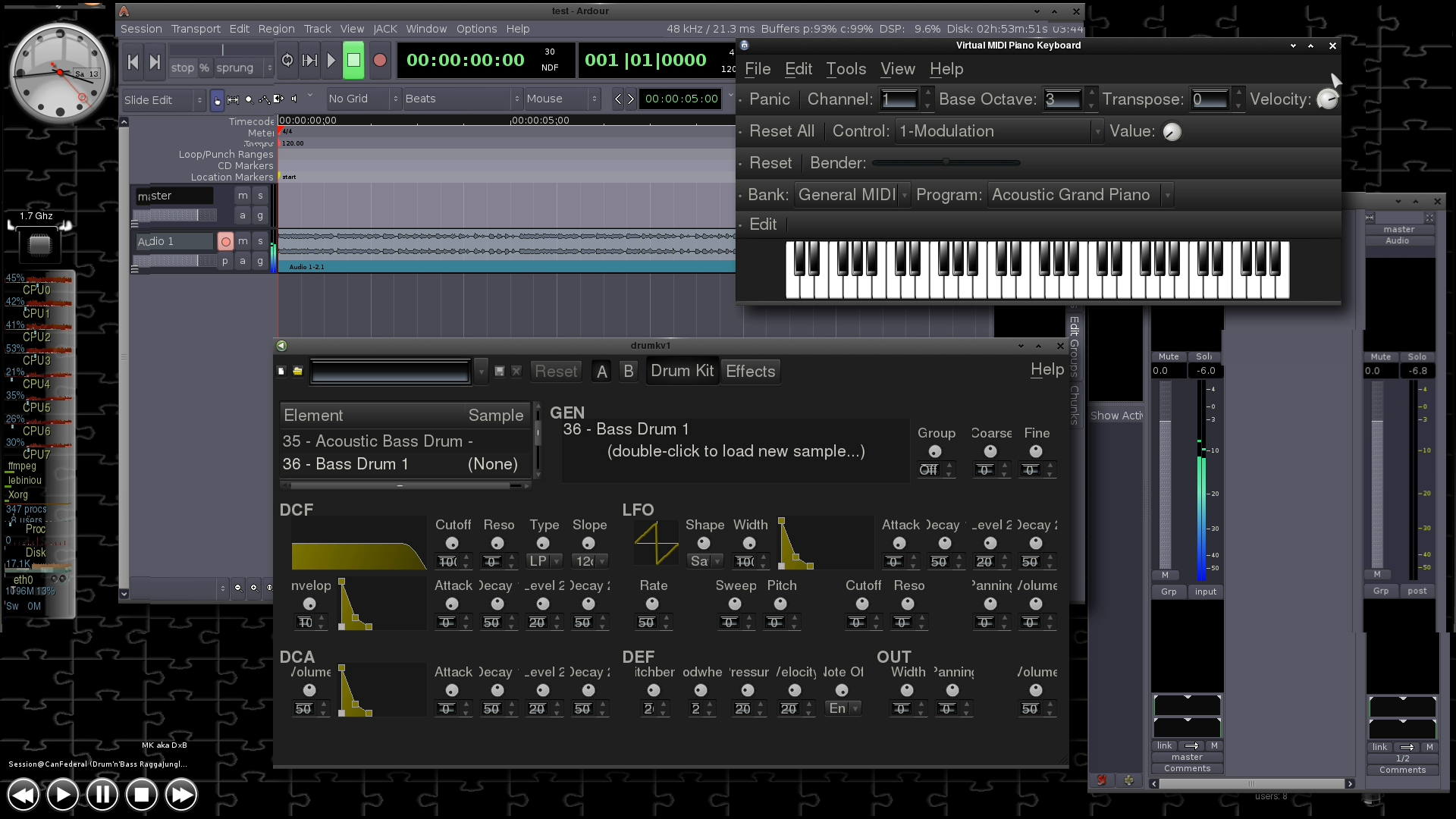Select the zoom magnifier tool
1456x819 pixels.
248,99
